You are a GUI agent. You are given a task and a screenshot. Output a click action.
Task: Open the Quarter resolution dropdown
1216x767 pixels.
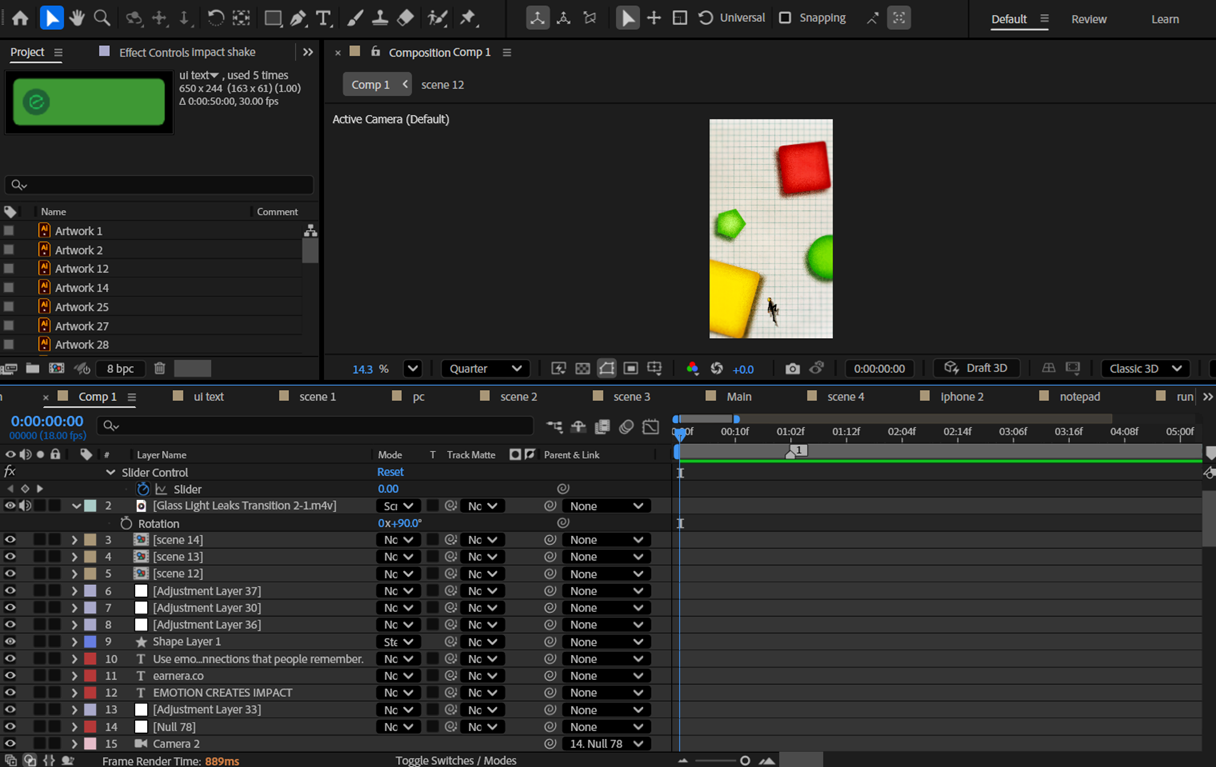(485, 369)
